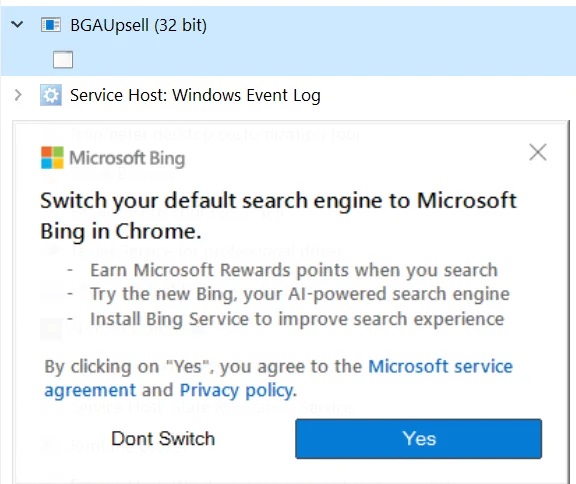Screen dimensions: 576x484
Task: Choose Dont Switch in the Bing prompt
Action: [163, 438]
